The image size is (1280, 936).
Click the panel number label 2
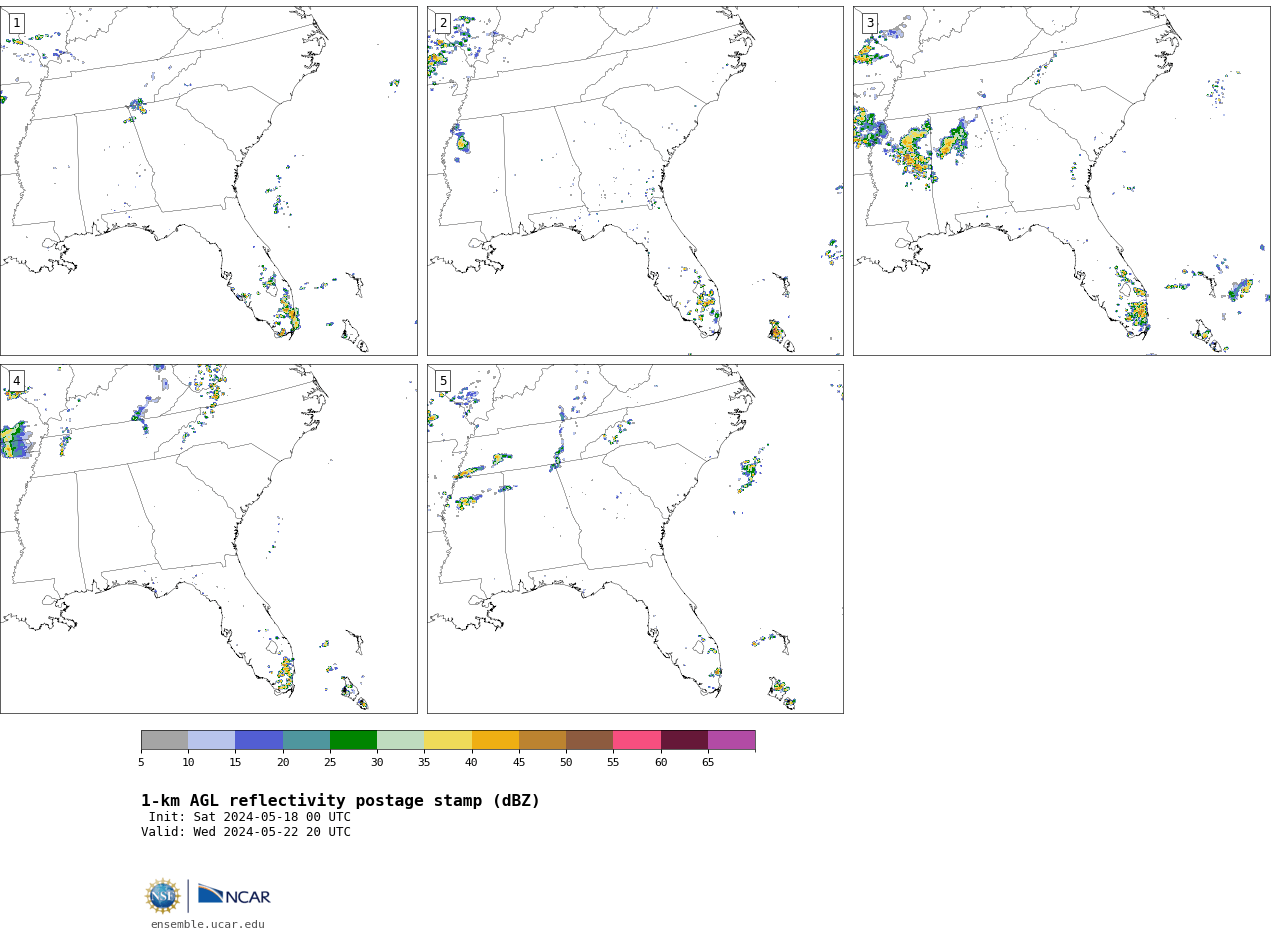[x=443, y=23]
